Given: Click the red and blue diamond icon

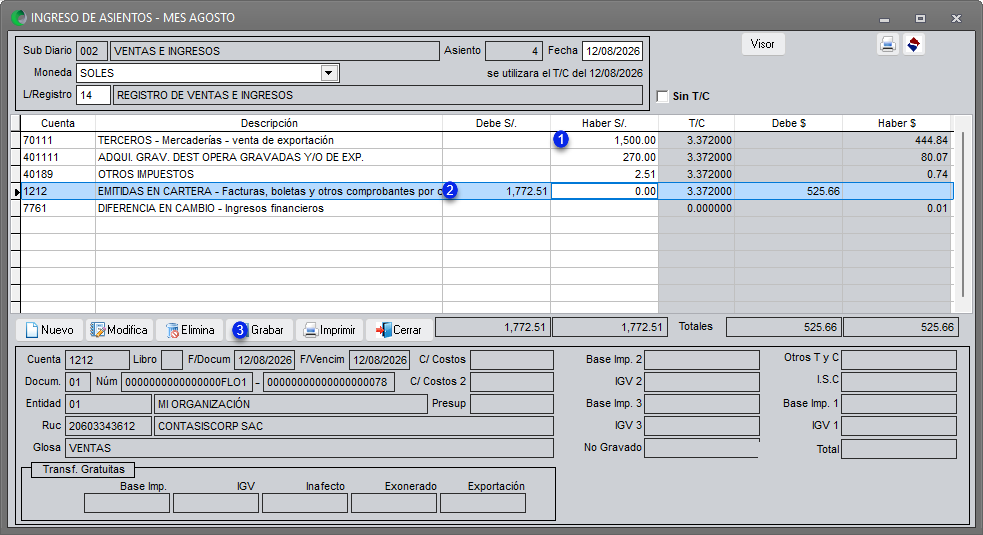Looking at the screenshot, I should (913, 45).
